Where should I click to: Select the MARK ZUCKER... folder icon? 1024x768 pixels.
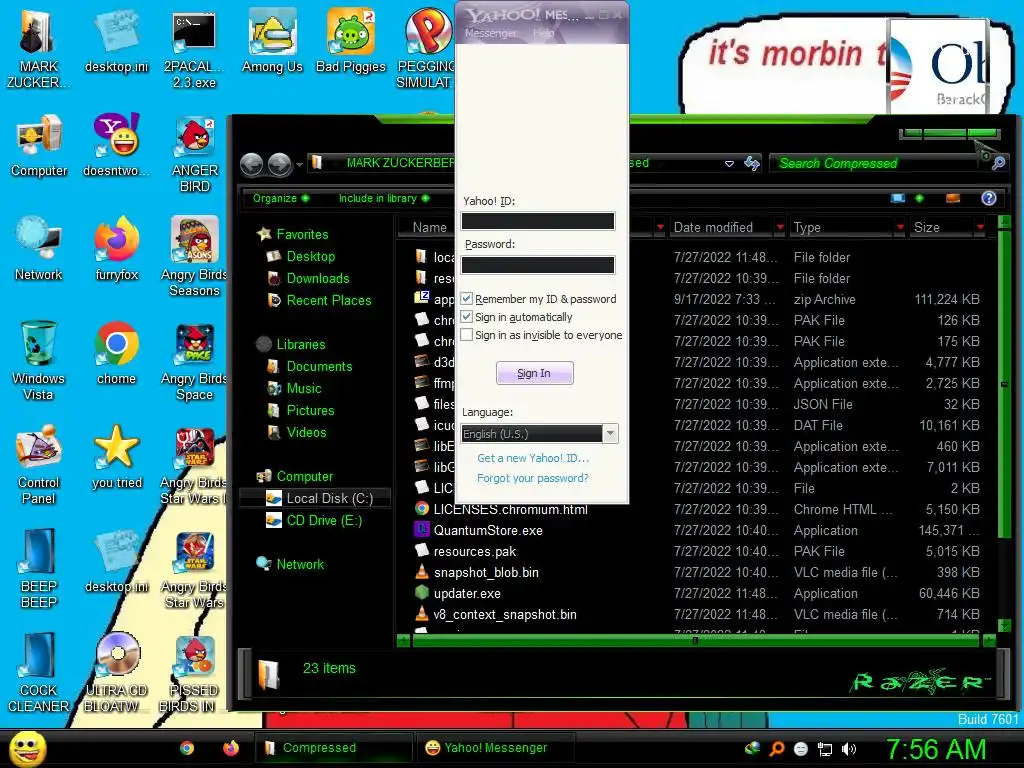[x=39, y=49]
